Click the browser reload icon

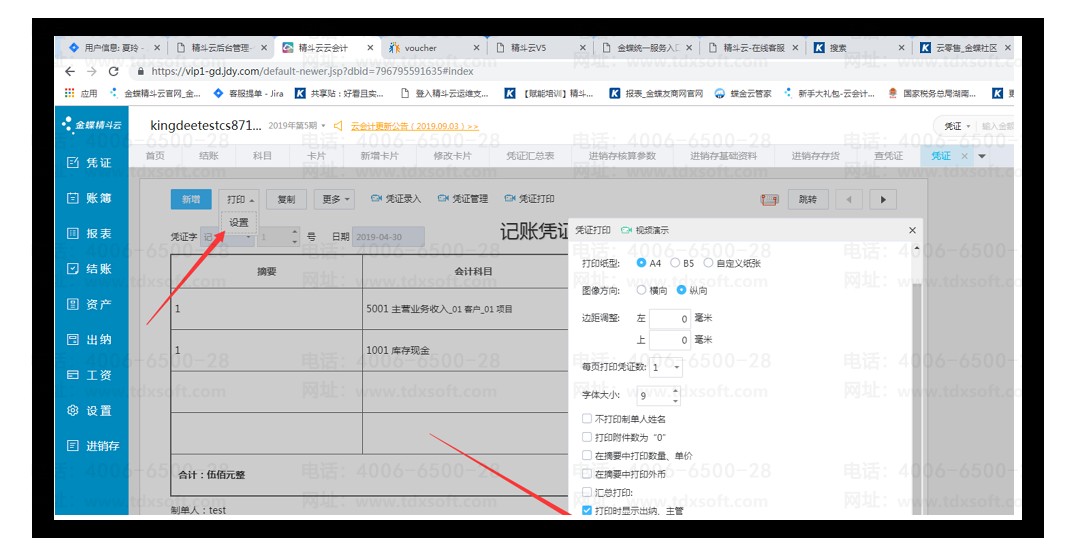coord(114,72)
